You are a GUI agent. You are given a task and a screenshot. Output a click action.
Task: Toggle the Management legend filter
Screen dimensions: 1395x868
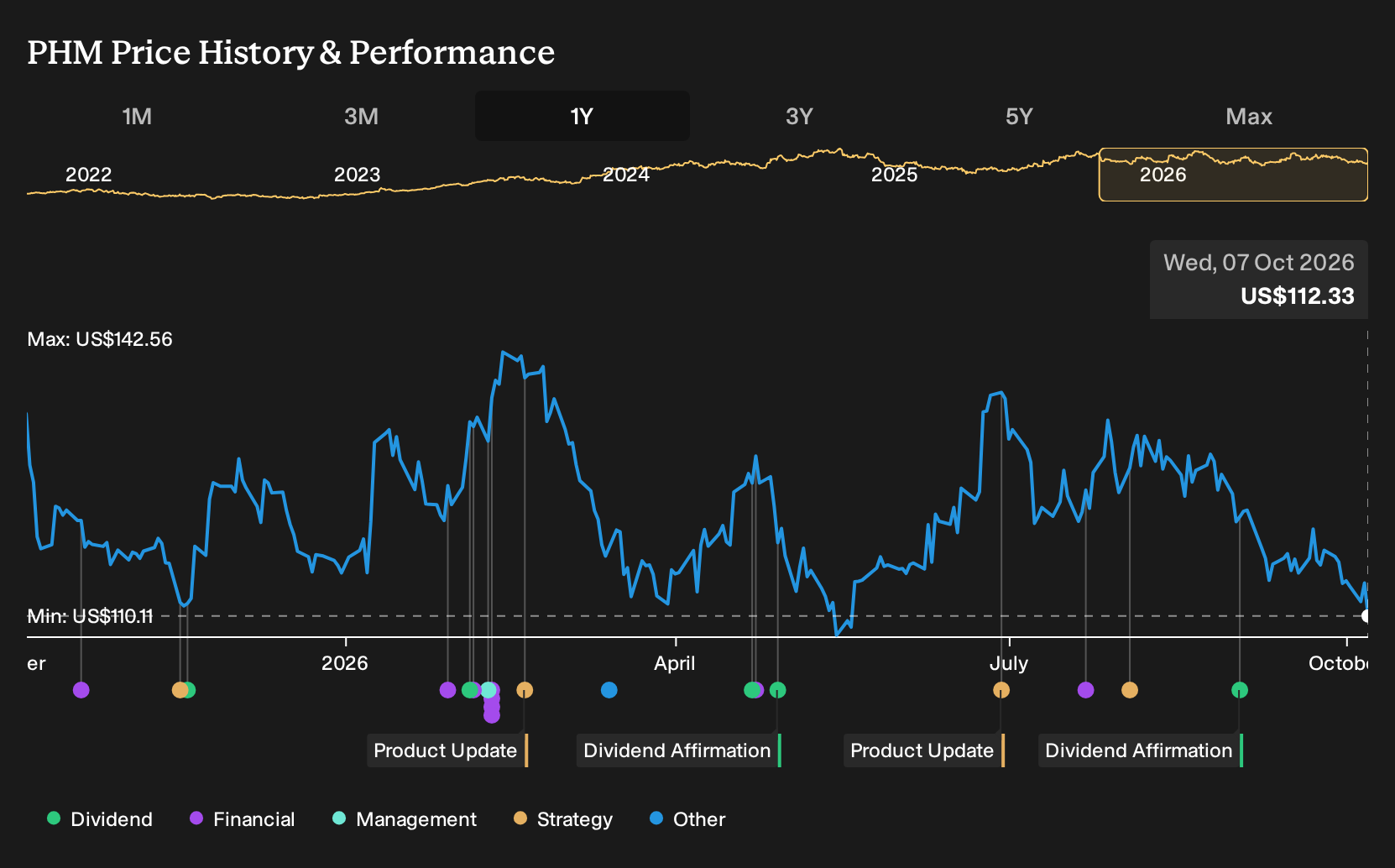point(405,819)
